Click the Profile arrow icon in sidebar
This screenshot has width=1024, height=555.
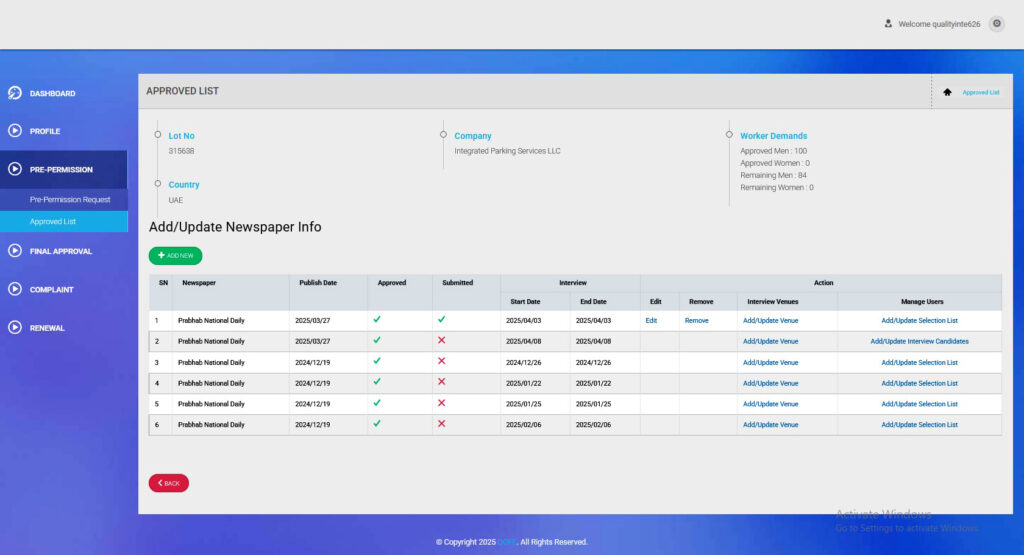[15, 131]
